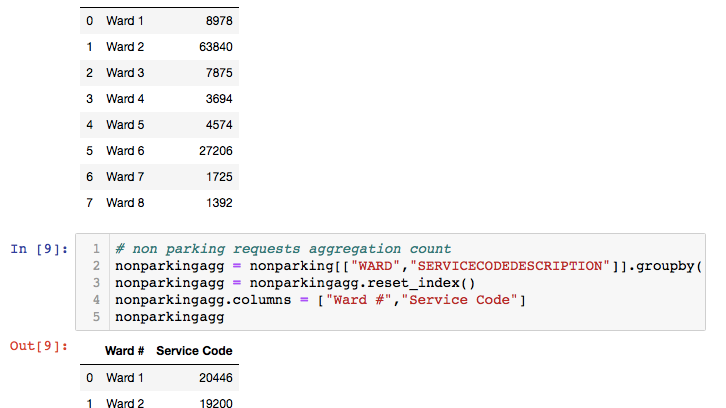The image size is (726, 408).
Task: Select the Ward 8 label cell
Action: pos(124,203)
